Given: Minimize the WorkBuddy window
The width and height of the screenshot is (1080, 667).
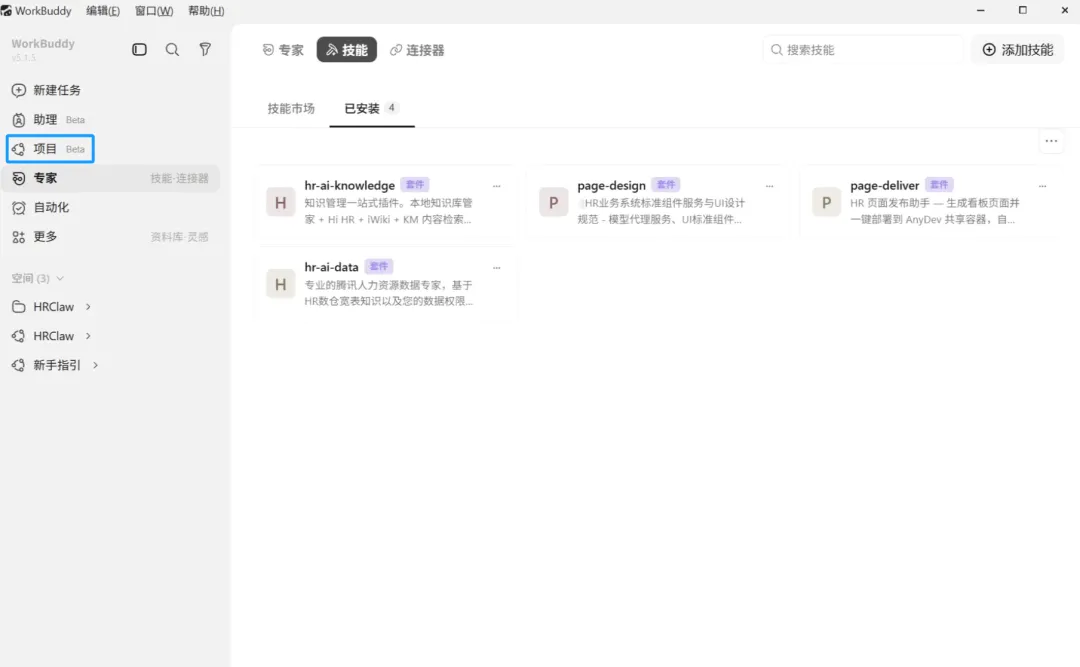Looking at the screenshot, I should [980, 10].
